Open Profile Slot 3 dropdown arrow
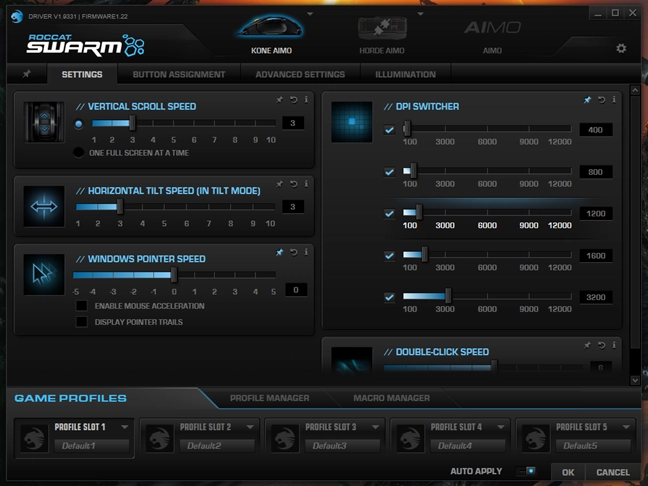This screenshot has height=486, width=648. (x=375, y=427)
